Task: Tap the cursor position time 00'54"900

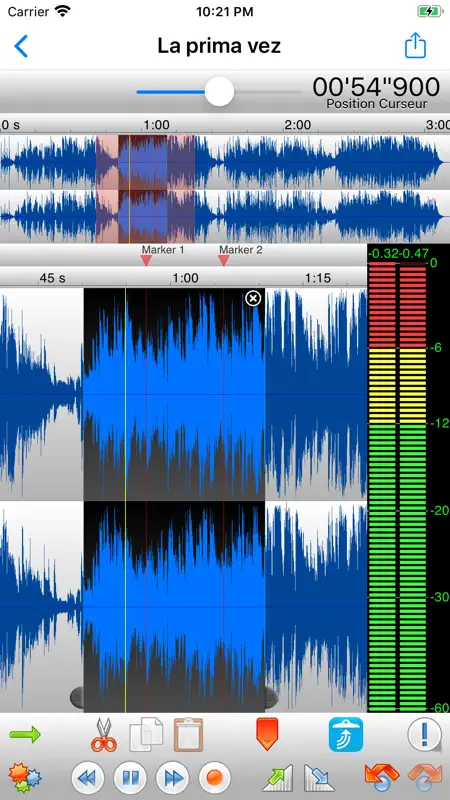Action: point(376,87)
